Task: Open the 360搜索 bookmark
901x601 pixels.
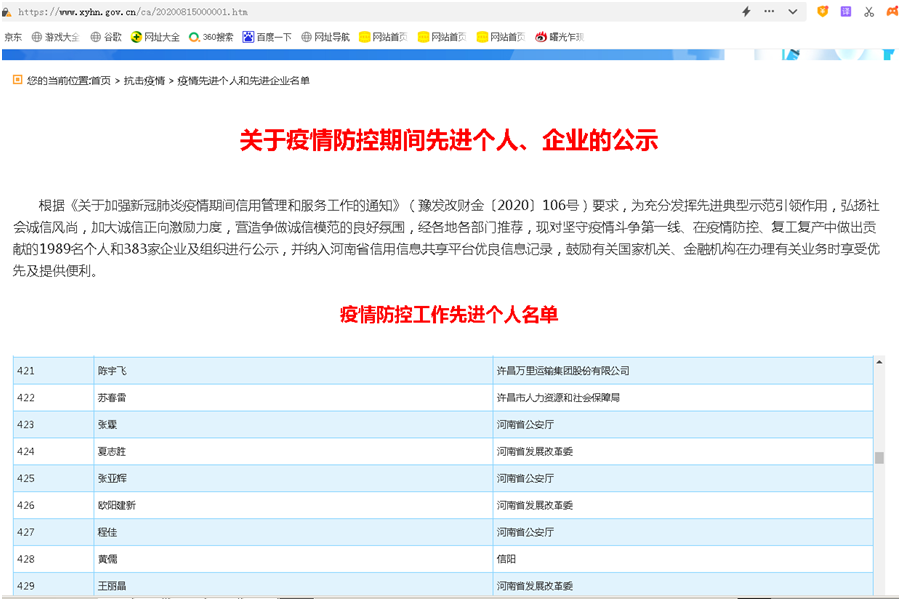Action: (x=211, y=37)
